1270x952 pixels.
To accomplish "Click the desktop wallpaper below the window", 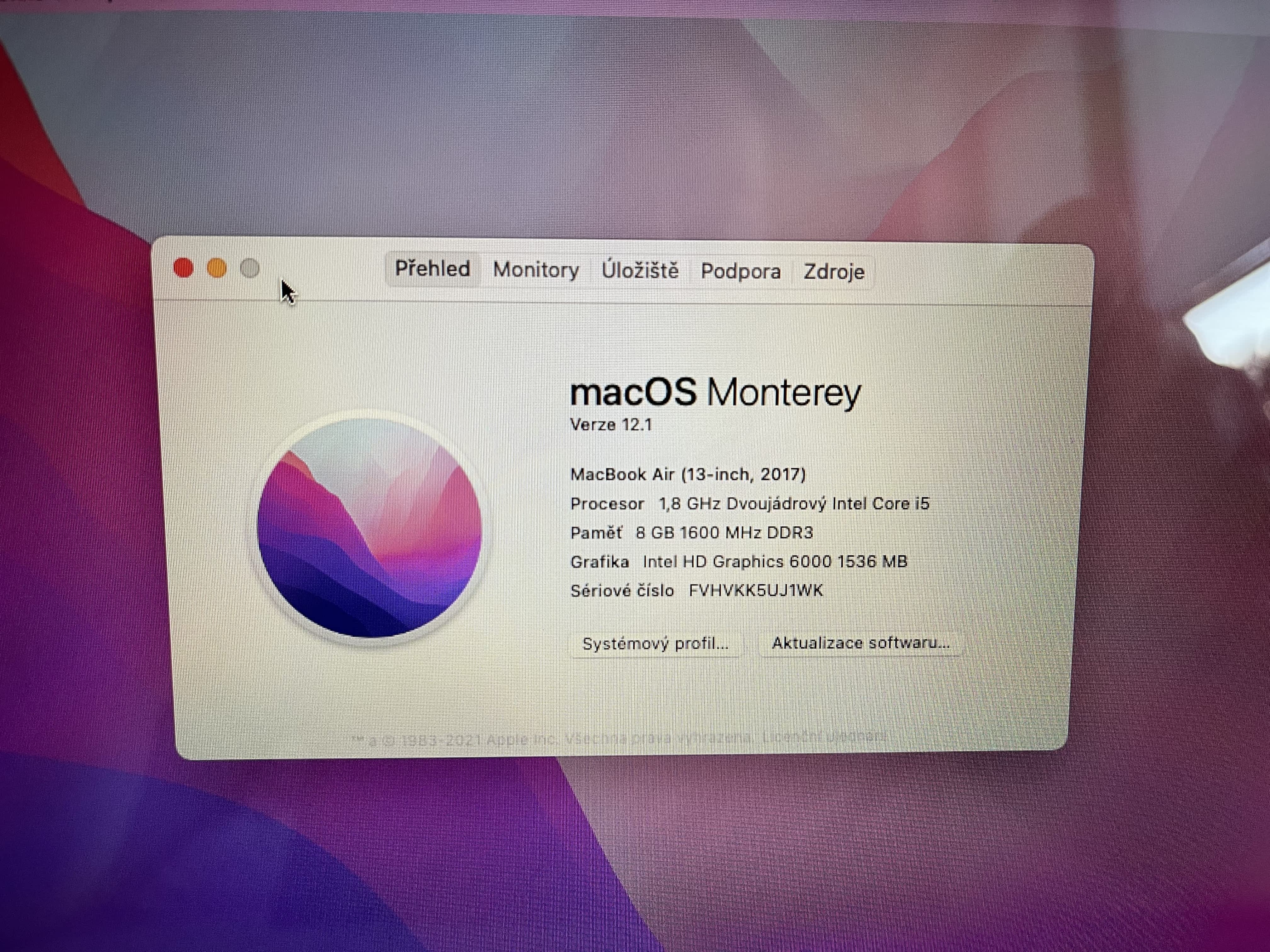I will 632,849.
